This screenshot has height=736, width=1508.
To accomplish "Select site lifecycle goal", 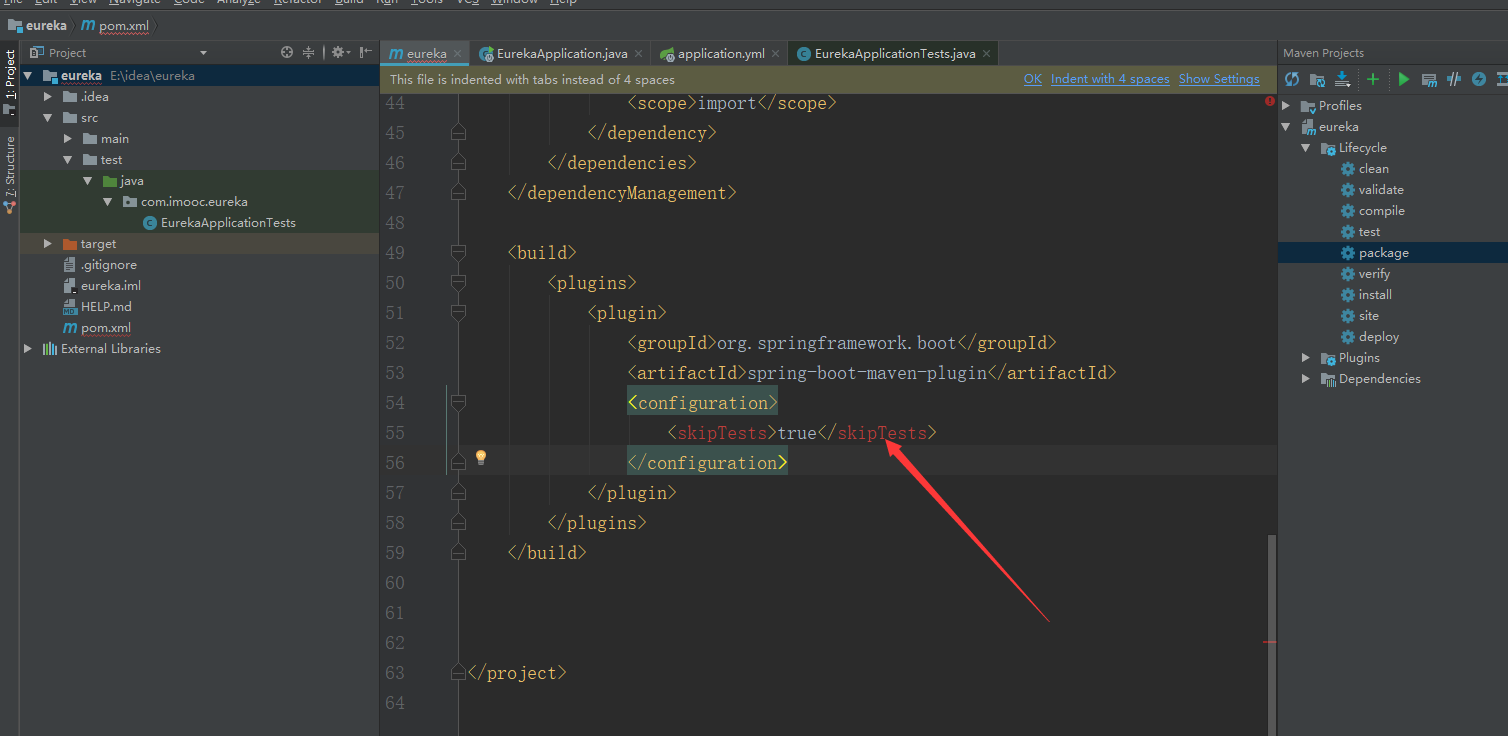I will click(x=1368, y=316).
